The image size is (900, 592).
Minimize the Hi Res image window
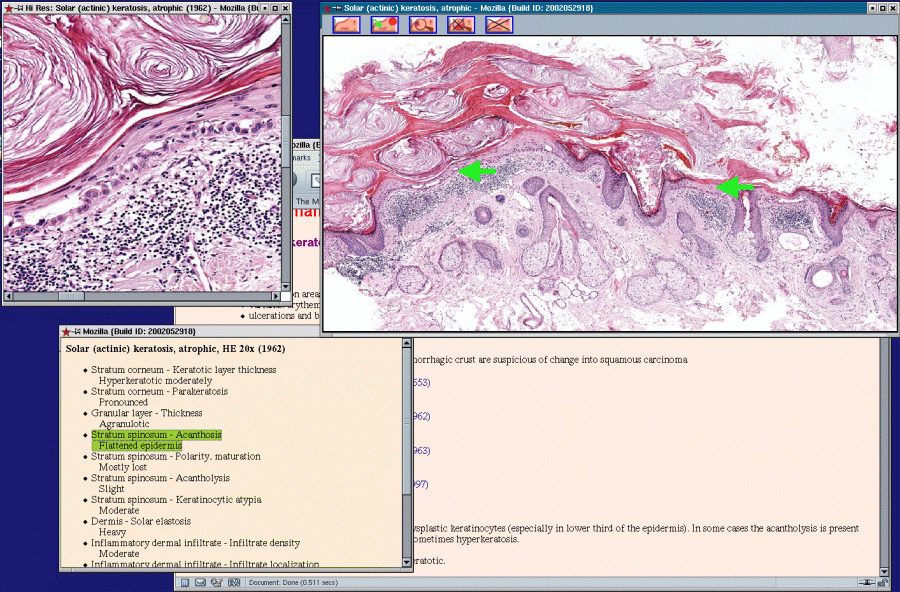[x=265, y=8]
